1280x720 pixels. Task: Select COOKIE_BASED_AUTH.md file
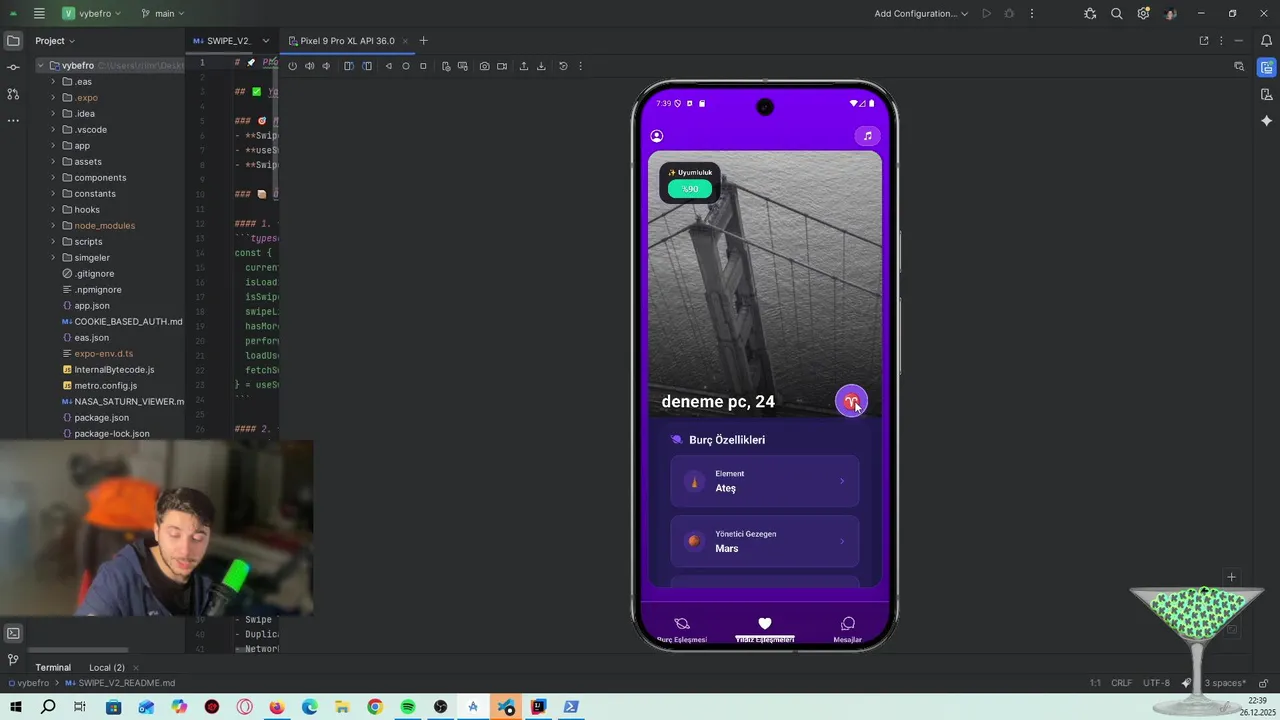click(x=128, y=322)
